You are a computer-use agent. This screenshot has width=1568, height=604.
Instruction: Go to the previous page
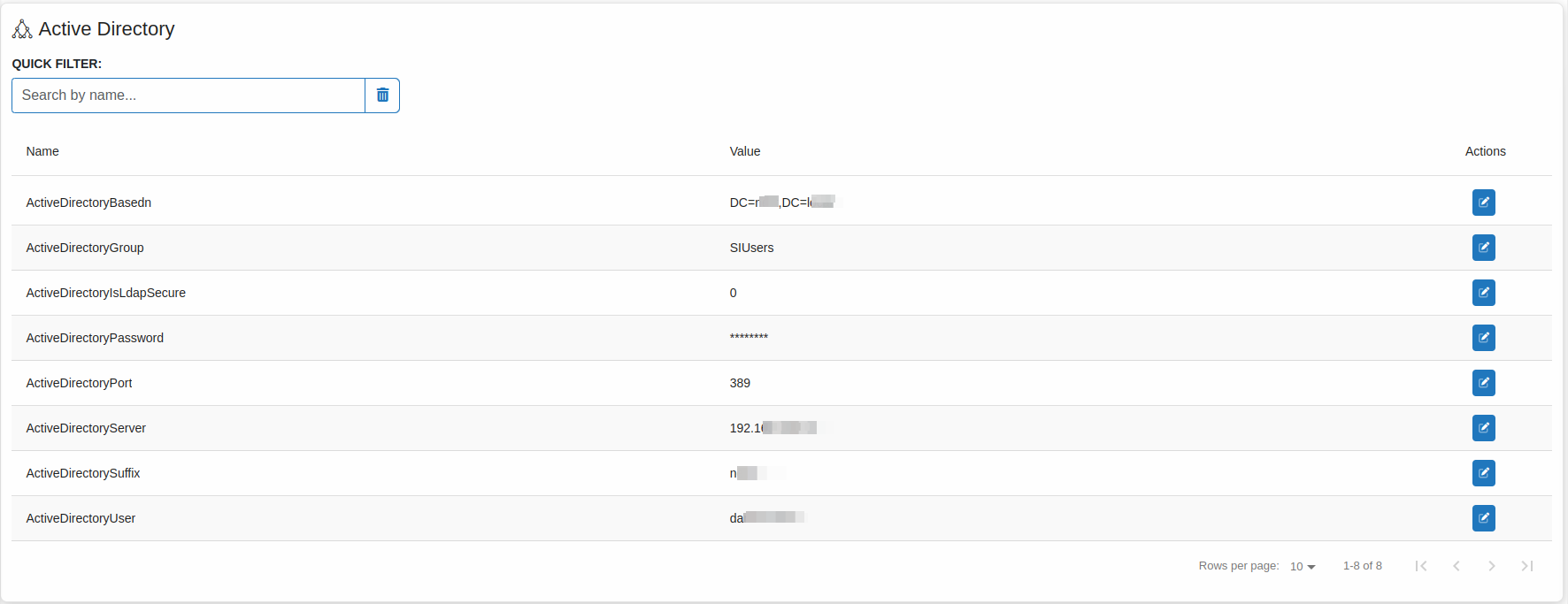(x=1457, y=566)
